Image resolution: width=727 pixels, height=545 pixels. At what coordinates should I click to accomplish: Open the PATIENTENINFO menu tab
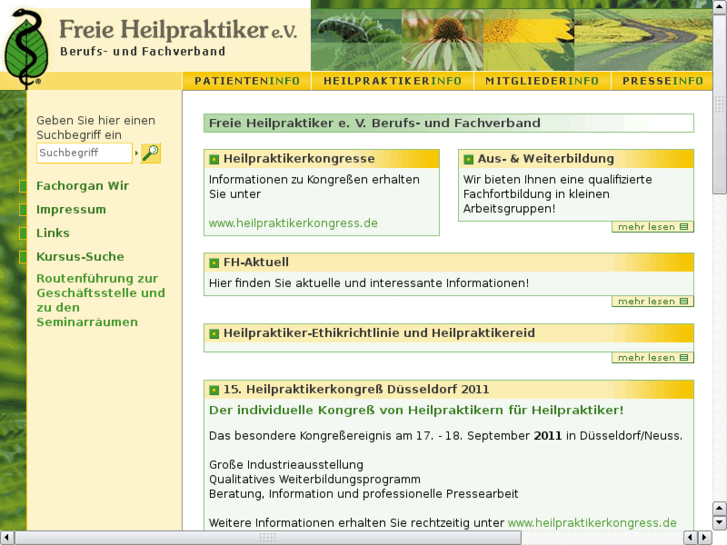point(247,81)
